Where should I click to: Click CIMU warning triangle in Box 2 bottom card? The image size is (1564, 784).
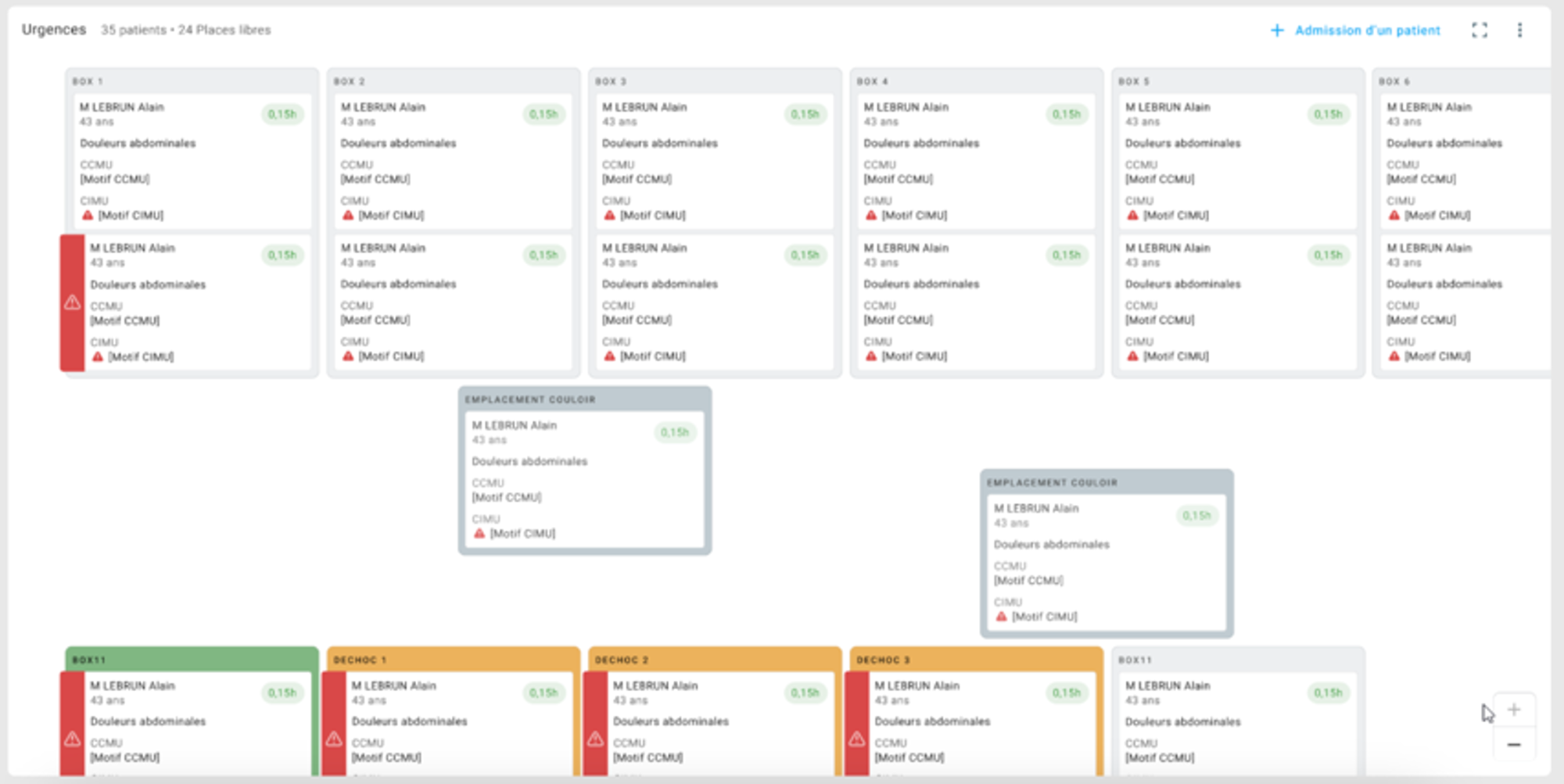click(349, 356)
